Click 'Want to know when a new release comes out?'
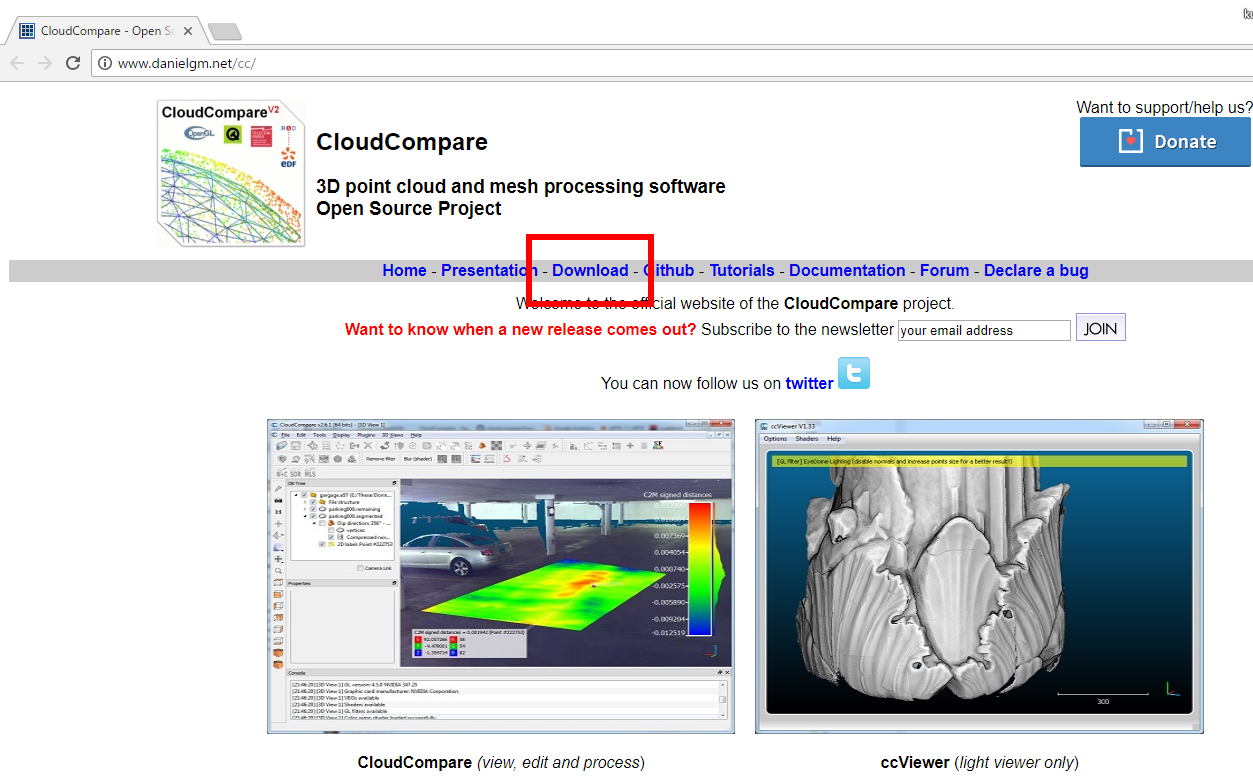The height and width of the screenshot is (783, 1253). coord(521,329)
